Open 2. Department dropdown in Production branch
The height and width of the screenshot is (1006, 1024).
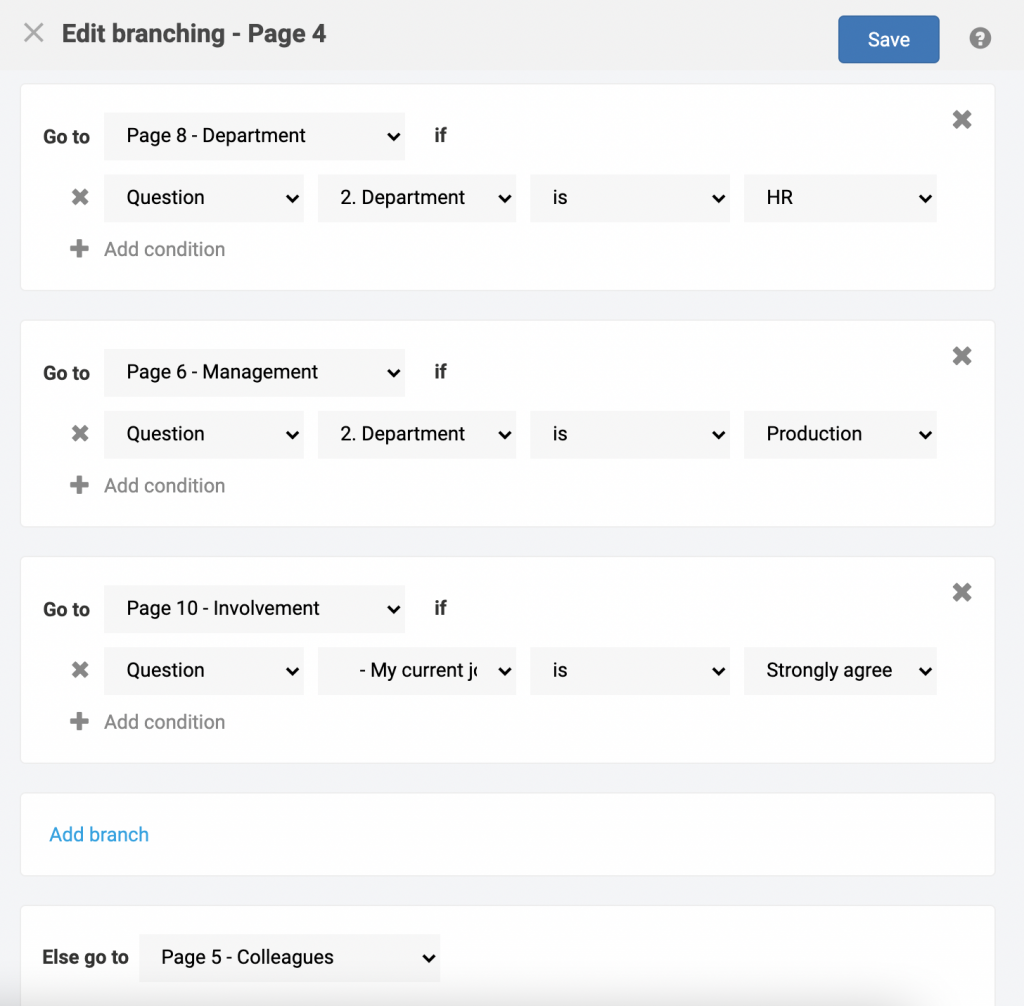pyautogui.click(x=417, y=434)
